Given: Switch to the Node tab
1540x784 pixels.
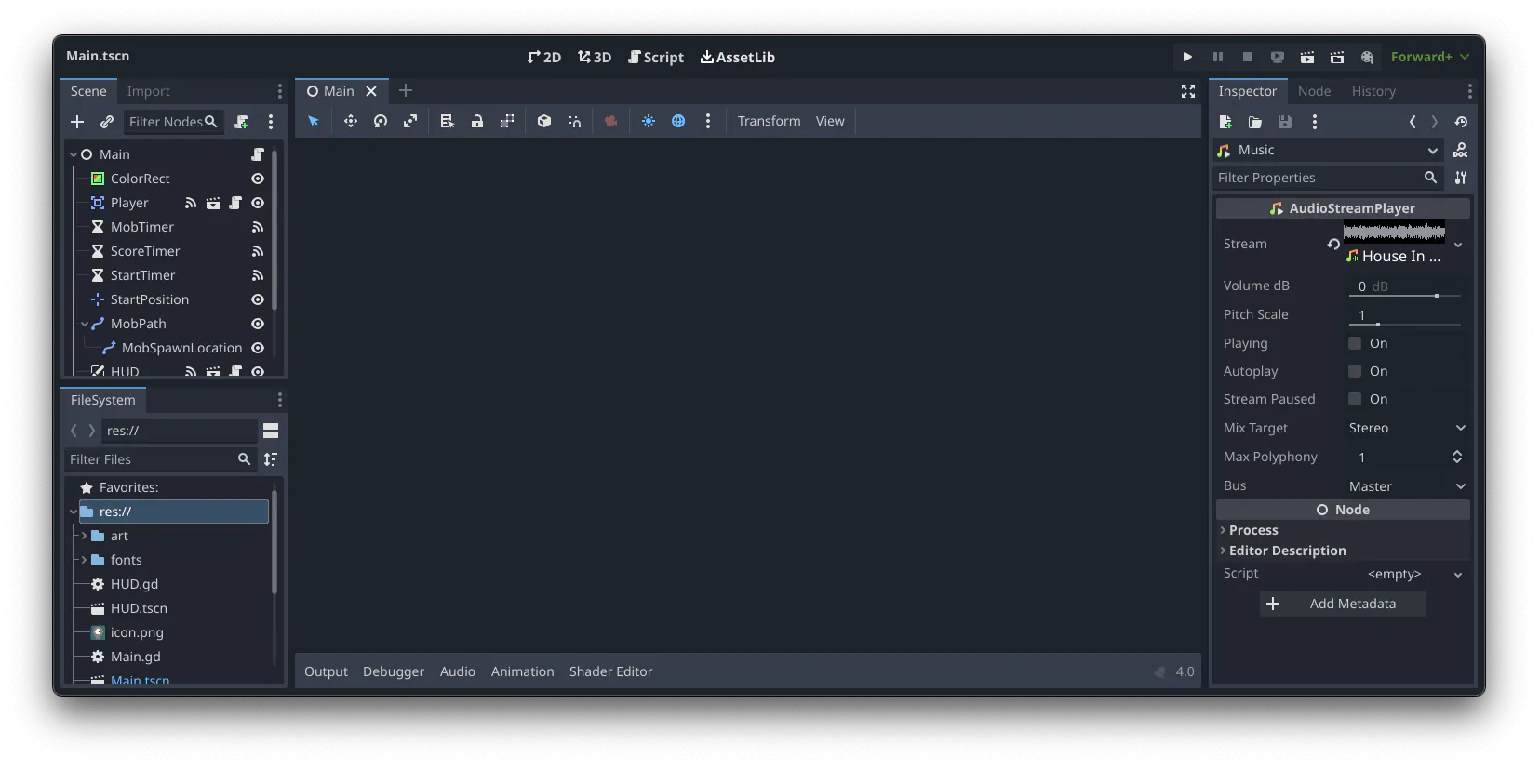Looking at the screenshot, I should click(x=1314, y=91).
